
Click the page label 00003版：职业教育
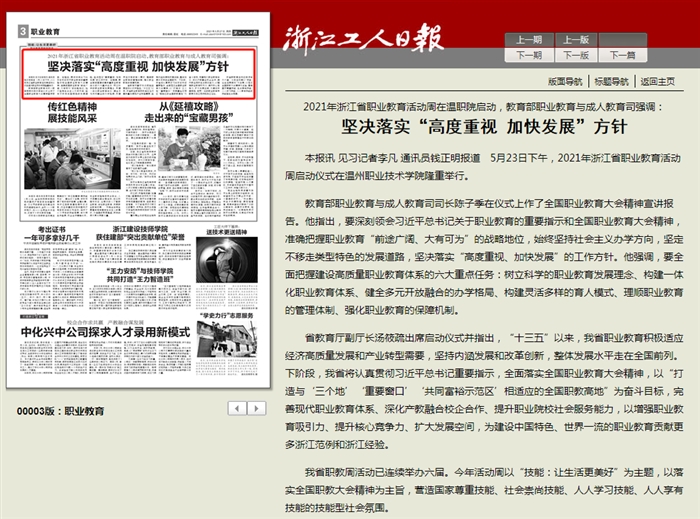pyautogui.click(x=60, y=411)
